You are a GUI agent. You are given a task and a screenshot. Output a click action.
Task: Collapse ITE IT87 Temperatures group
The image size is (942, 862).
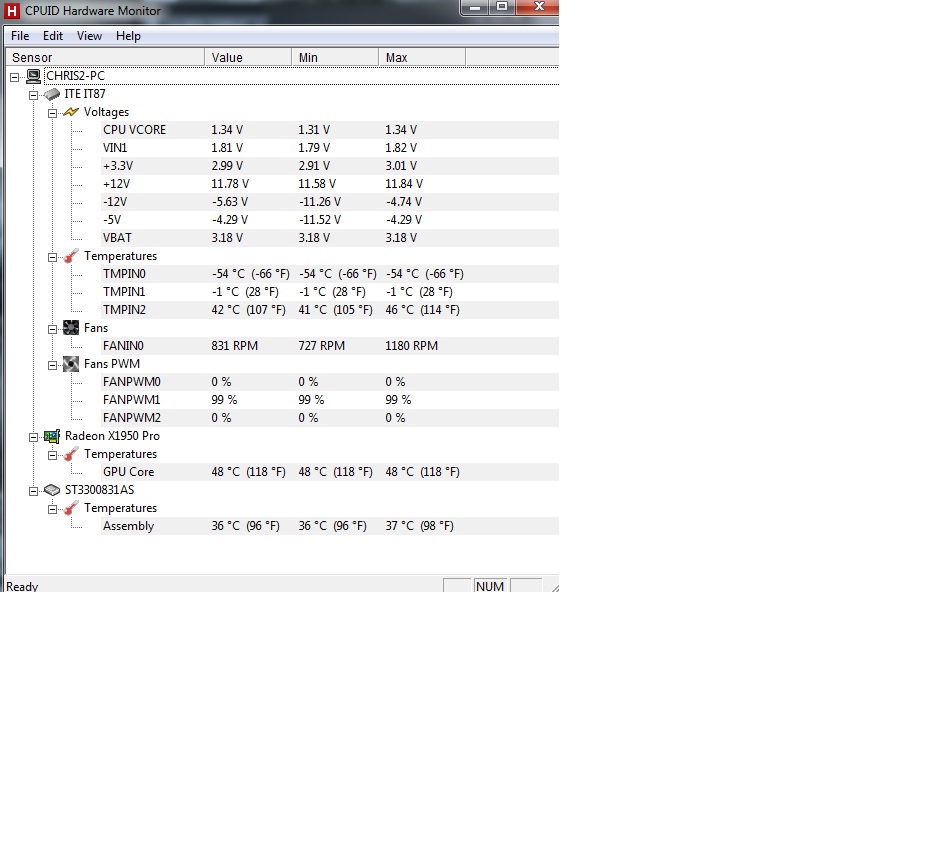tap(52, 257)
